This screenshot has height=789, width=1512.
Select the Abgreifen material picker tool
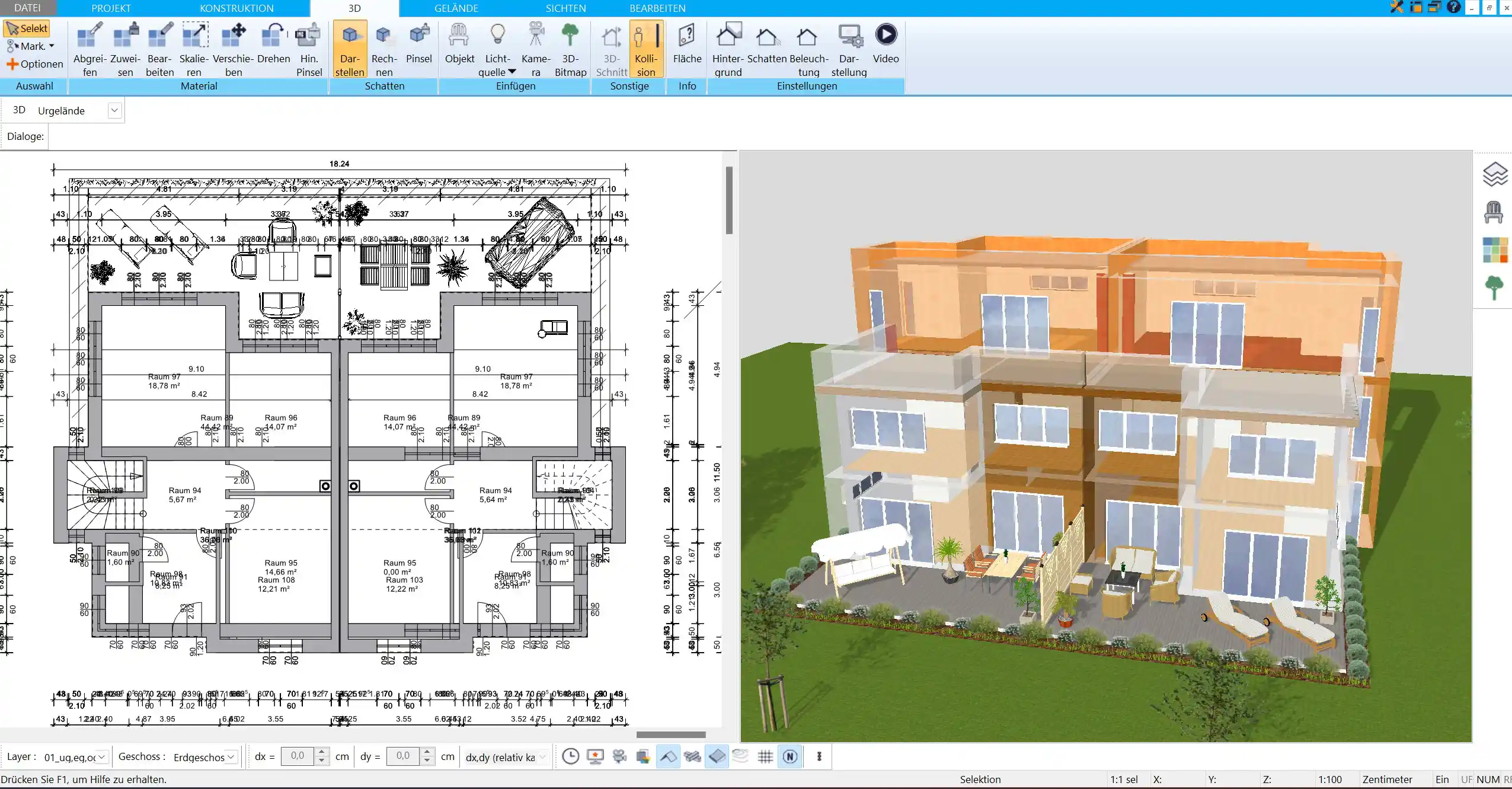tap(89, 49)
